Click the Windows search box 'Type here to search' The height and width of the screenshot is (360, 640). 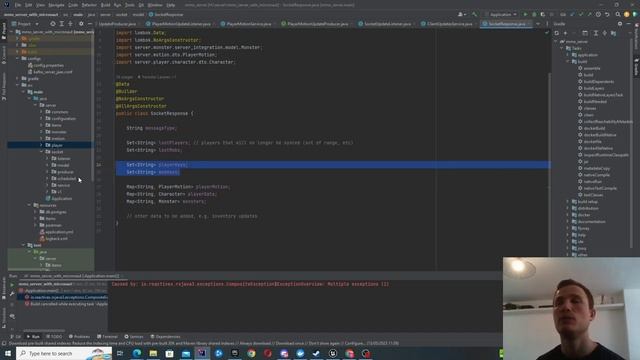click(64, 353)
